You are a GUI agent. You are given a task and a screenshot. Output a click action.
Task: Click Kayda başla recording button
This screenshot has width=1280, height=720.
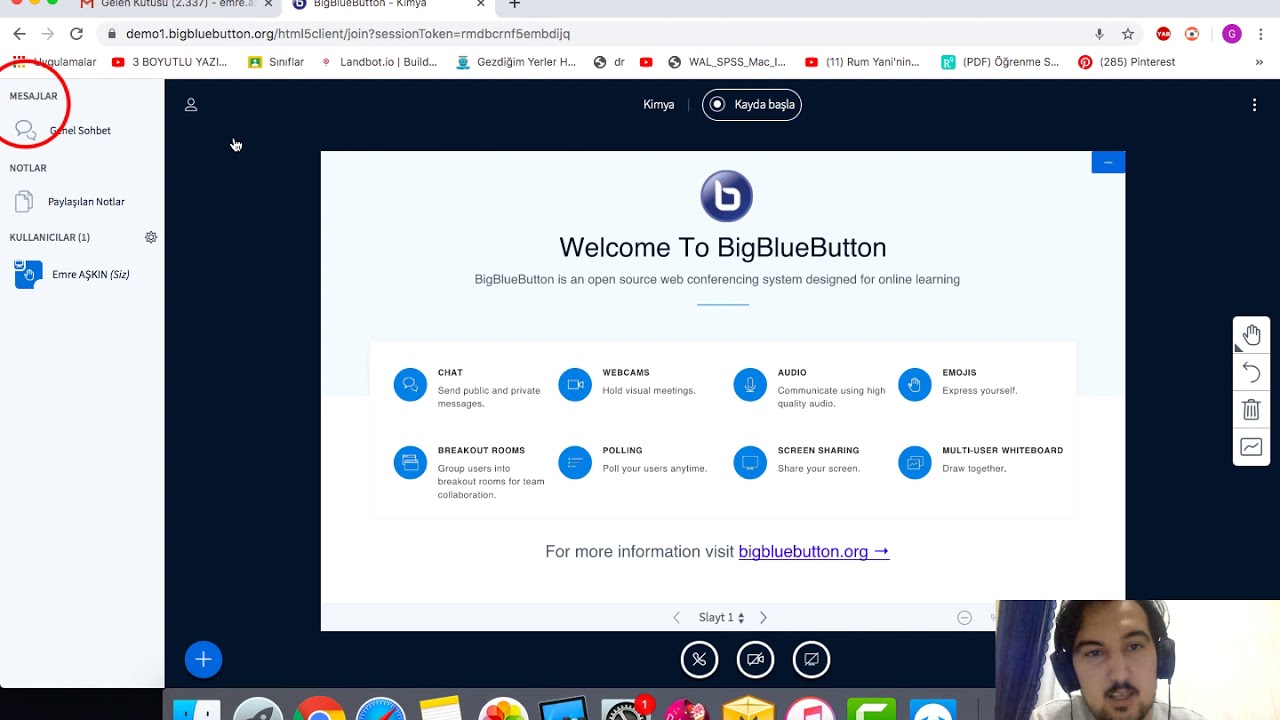752,105
